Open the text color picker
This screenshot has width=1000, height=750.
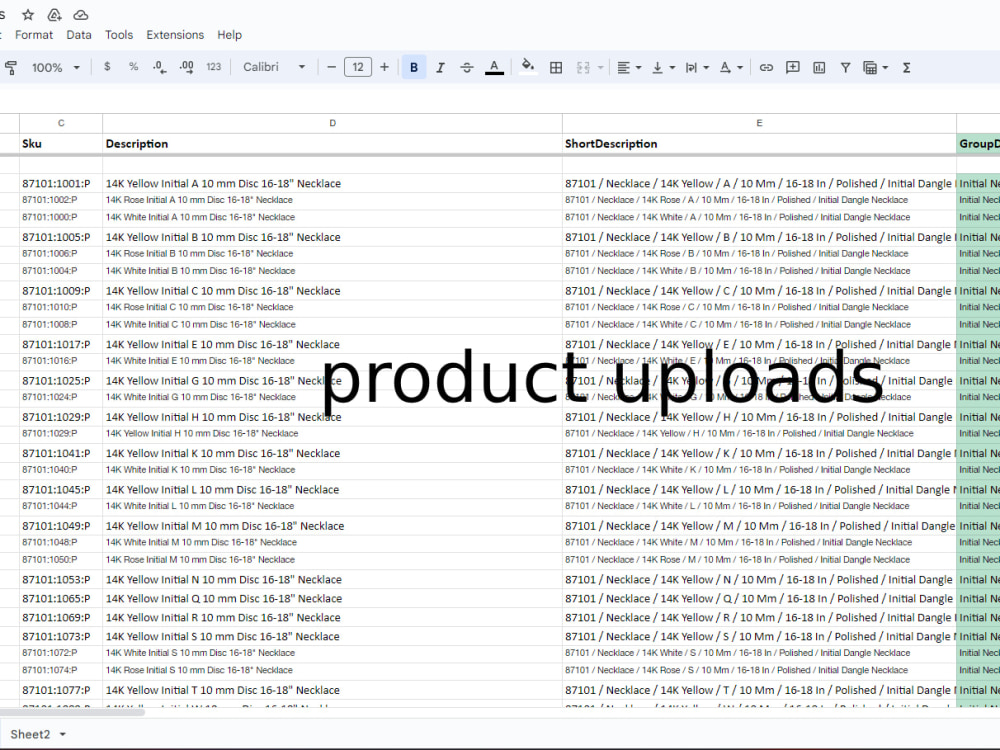point(494,67)
